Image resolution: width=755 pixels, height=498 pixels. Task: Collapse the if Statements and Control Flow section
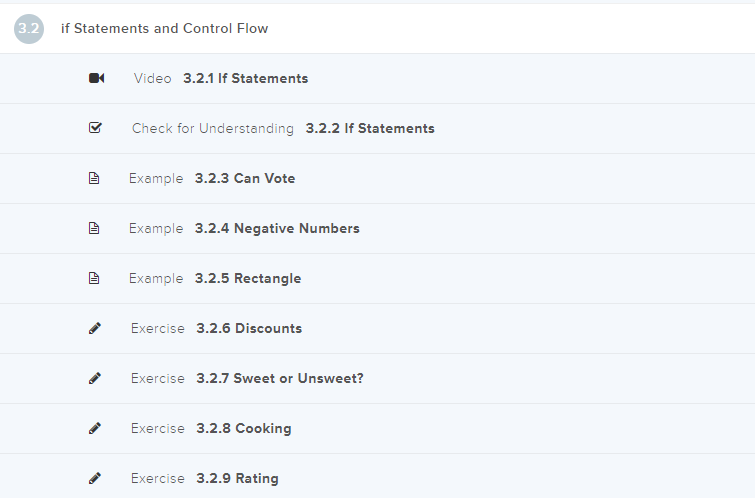tap(165, 28)
